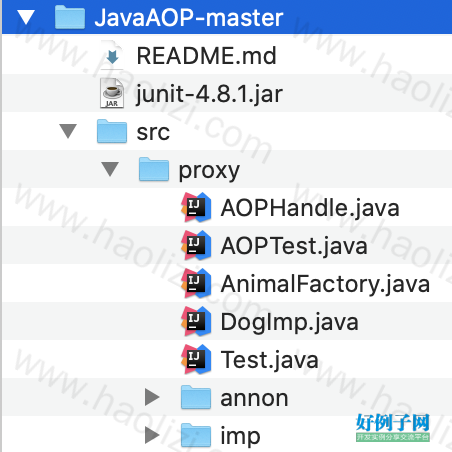The image size is (452, 452).
Task: Select the AOPHandle.java file name
Action: pos(310,208)
